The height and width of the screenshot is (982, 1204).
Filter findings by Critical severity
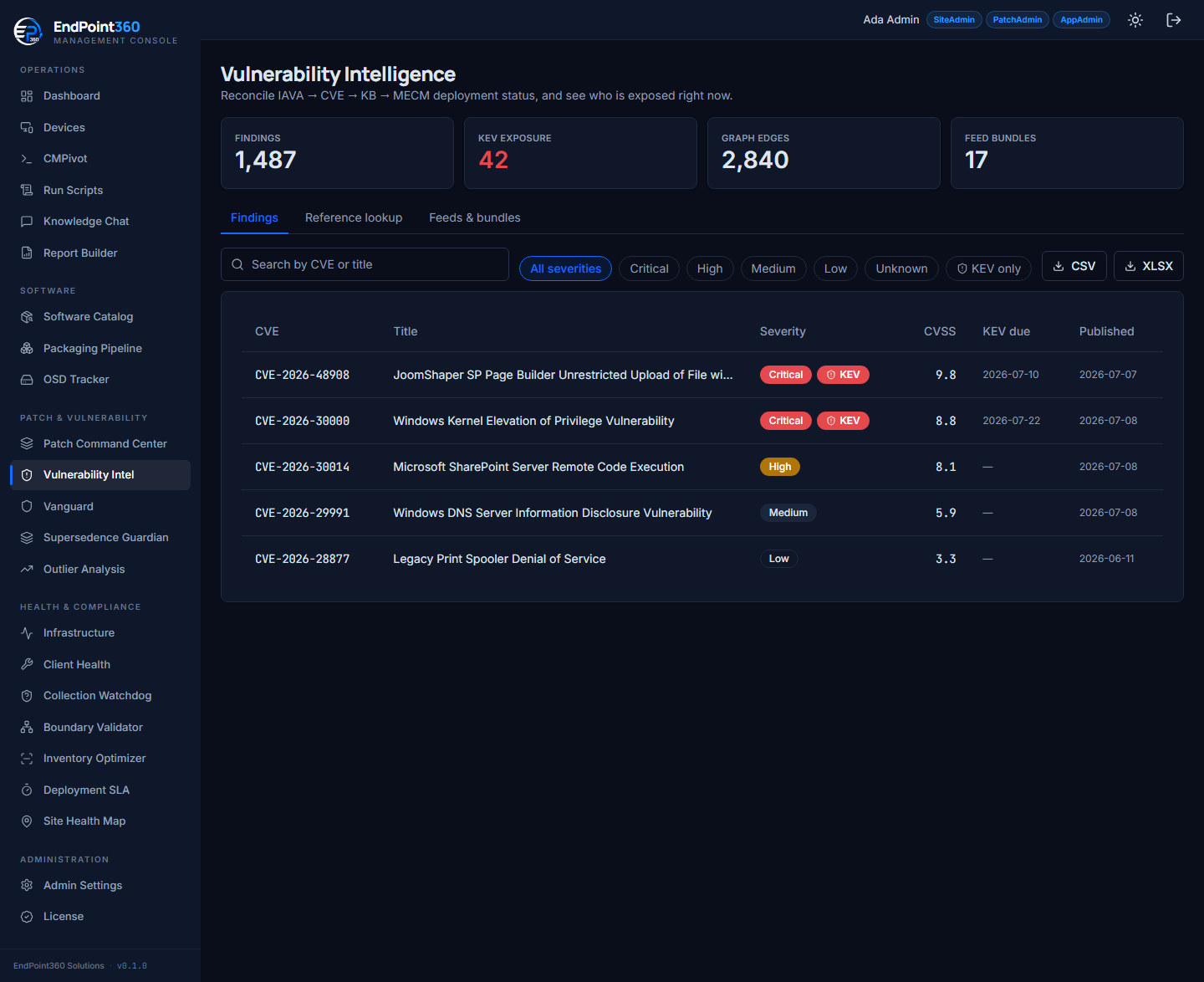click(650, 269)
